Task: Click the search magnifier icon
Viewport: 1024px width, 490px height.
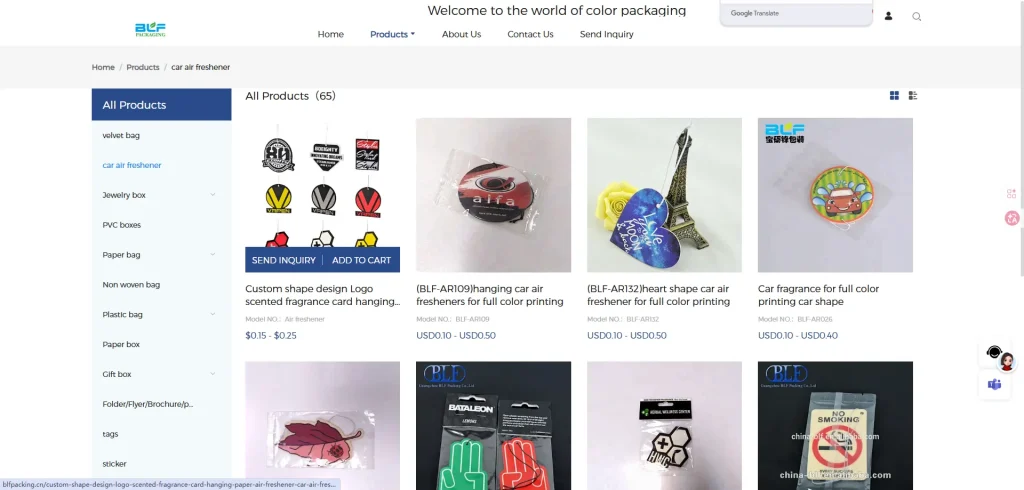Action: (917, 17)
